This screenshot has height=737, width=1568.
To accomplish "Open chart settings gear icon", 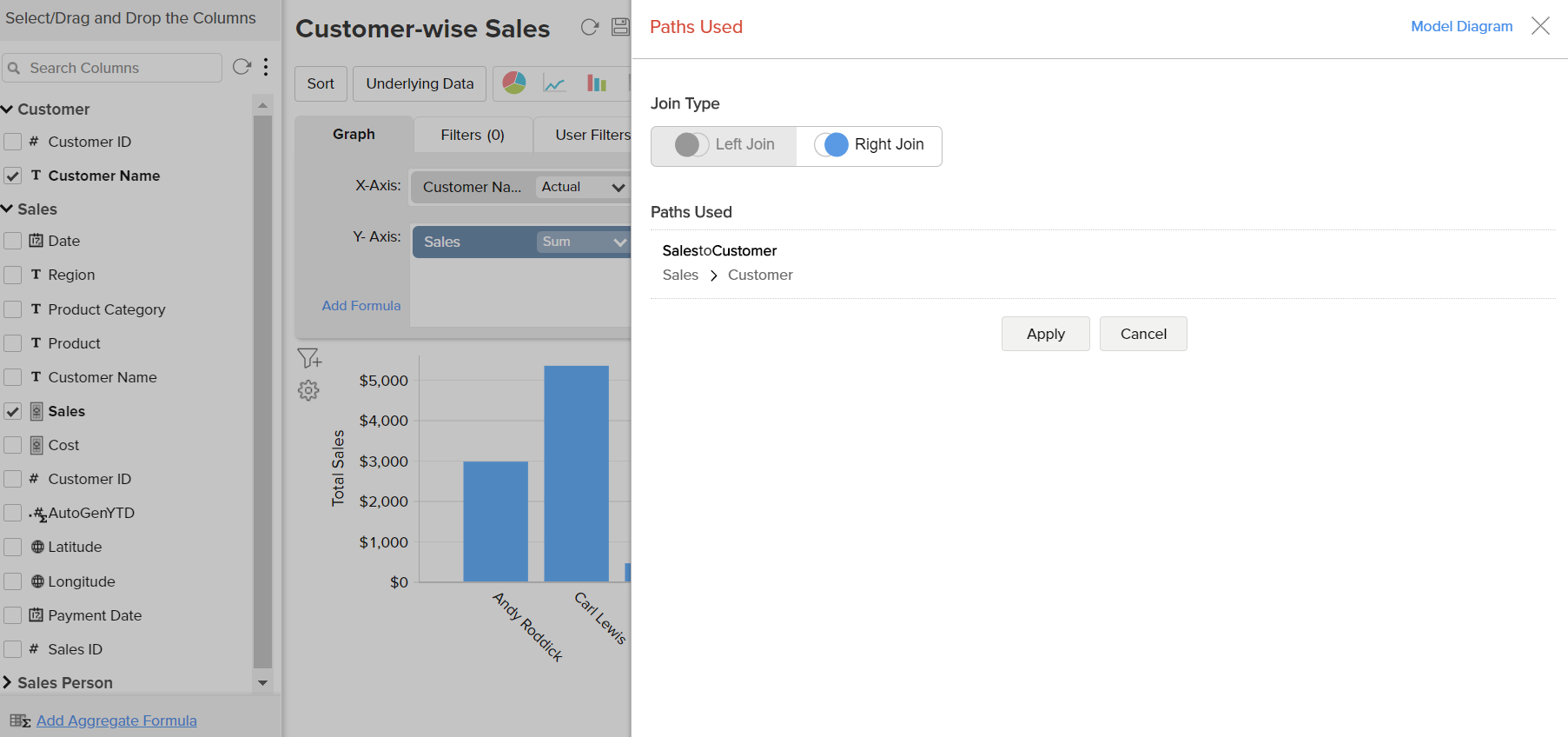I will pyautogui.click(x=308, y=390).
